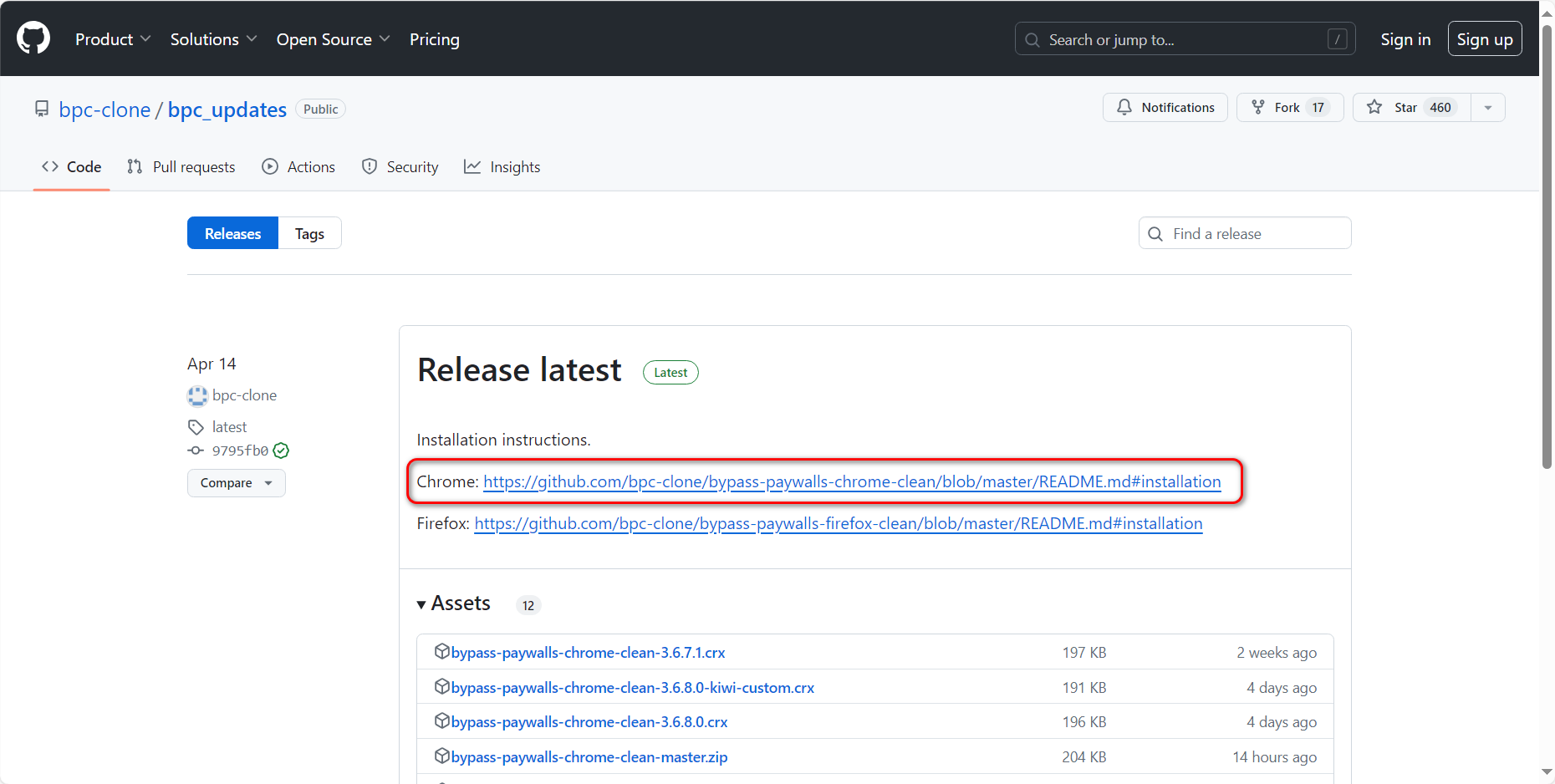Image resolution: width=1555 pixels, height=784 pixels.
Task: Switch to the Actions tab
Action: (x=298, y=166)
